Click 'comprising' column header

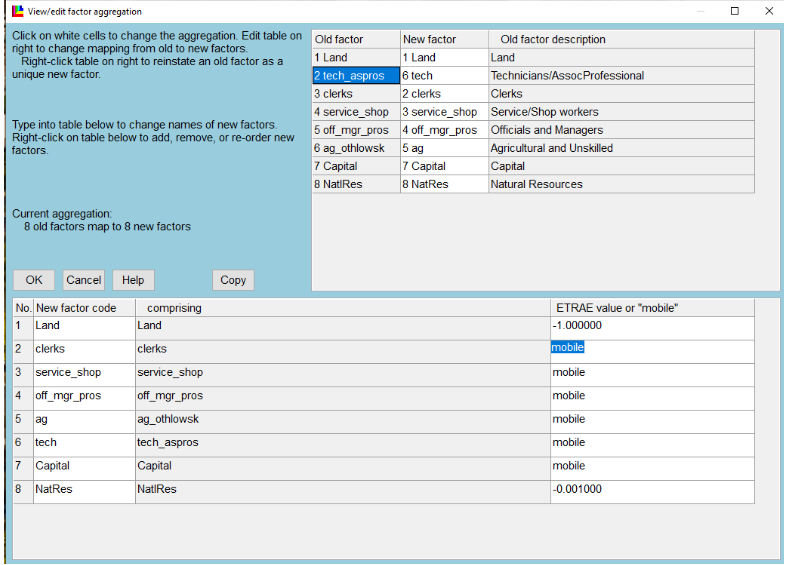tap(342, 308)
